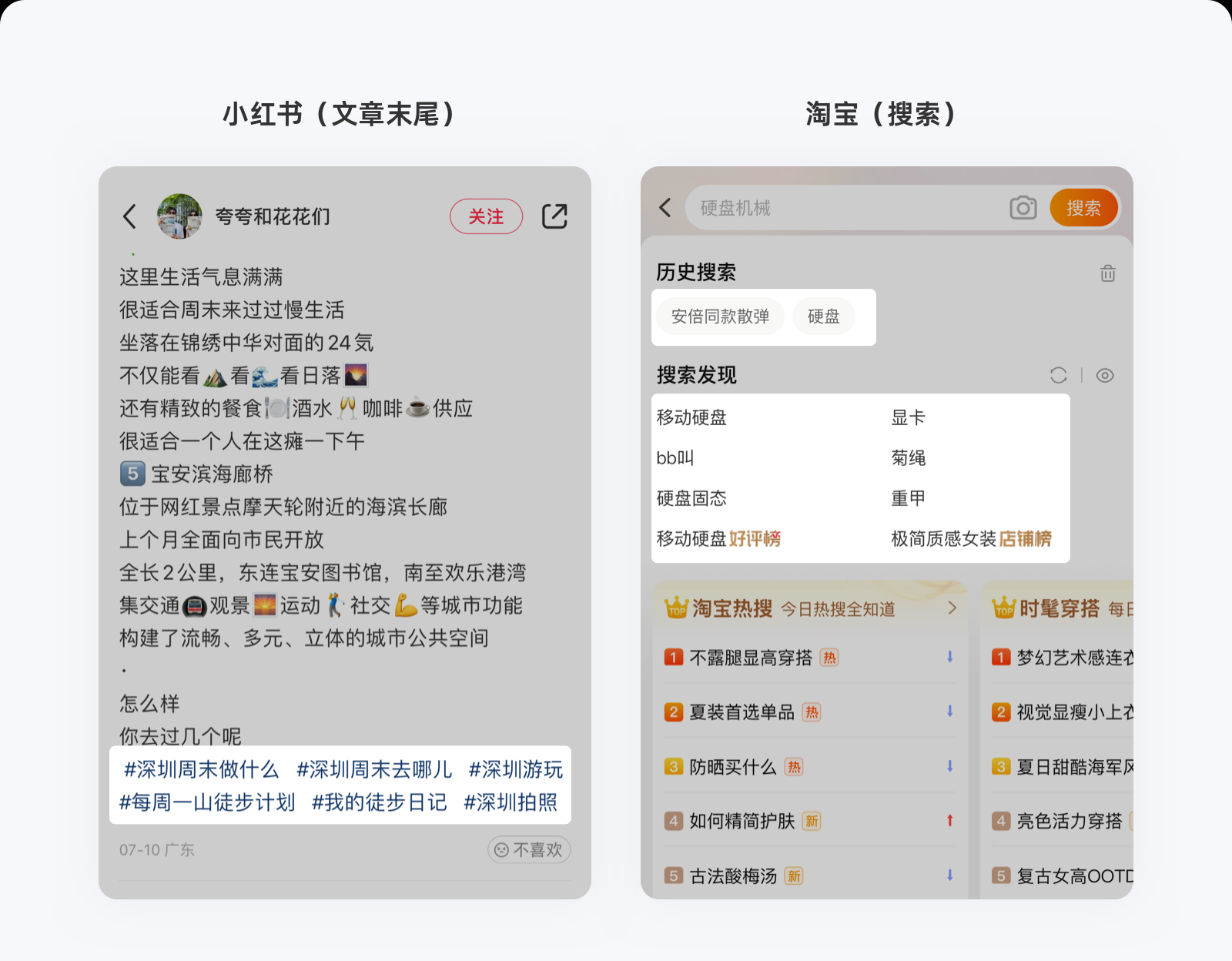Open 移动硬盘 好评榜 suggestion

718,538
